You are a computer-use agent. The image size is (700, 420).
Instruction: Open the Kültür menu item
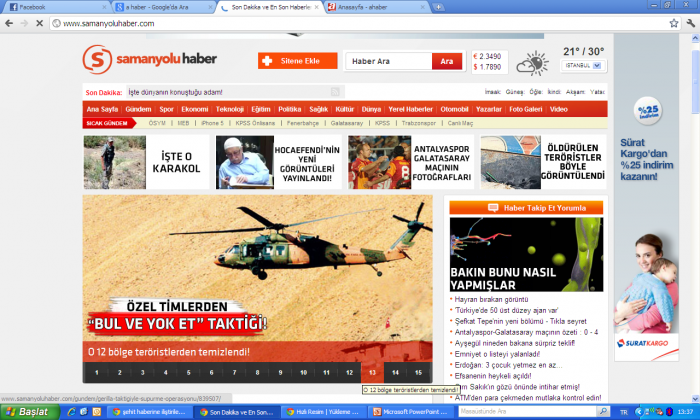coord(345,109)
